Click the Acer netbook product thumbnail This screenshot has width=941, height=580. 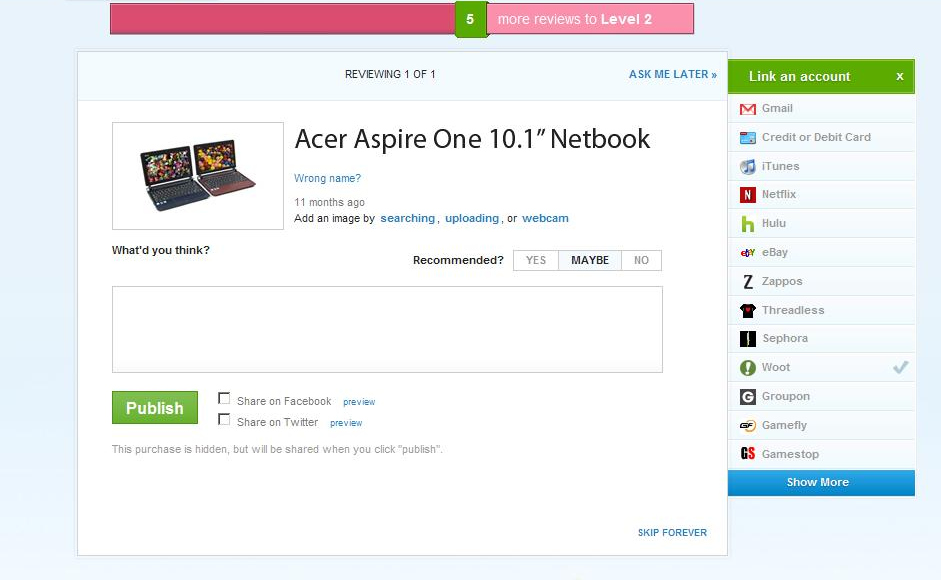(197, 176)
